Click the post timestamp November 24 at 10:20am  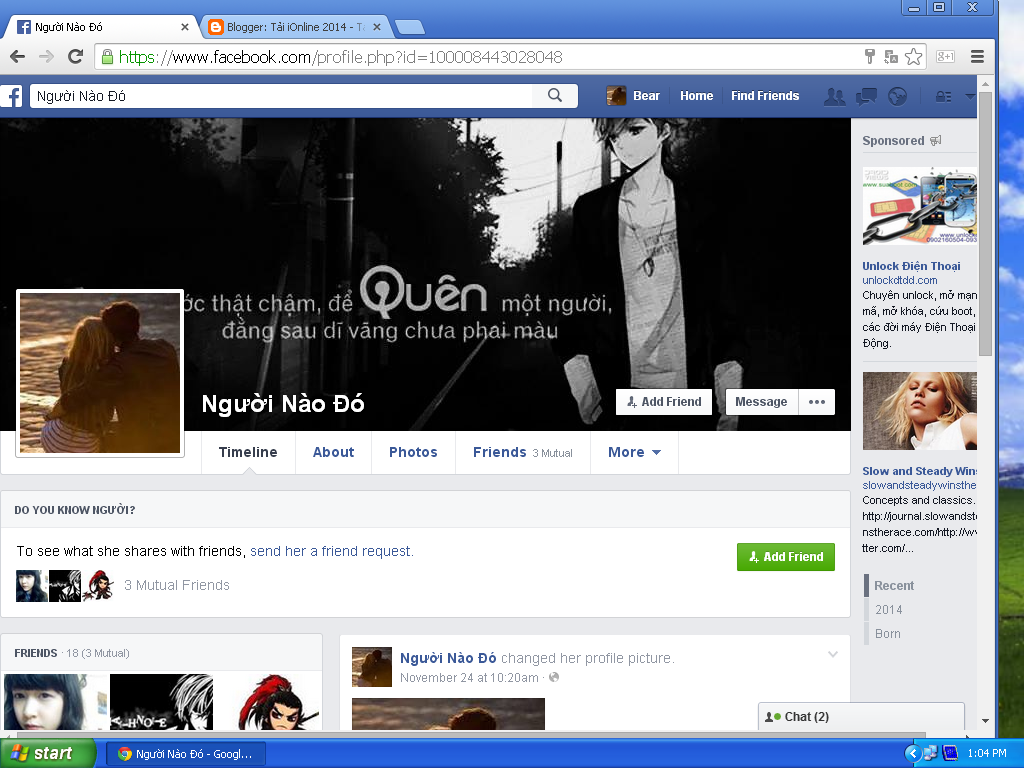pyautogui.click(x=470, y=677)
